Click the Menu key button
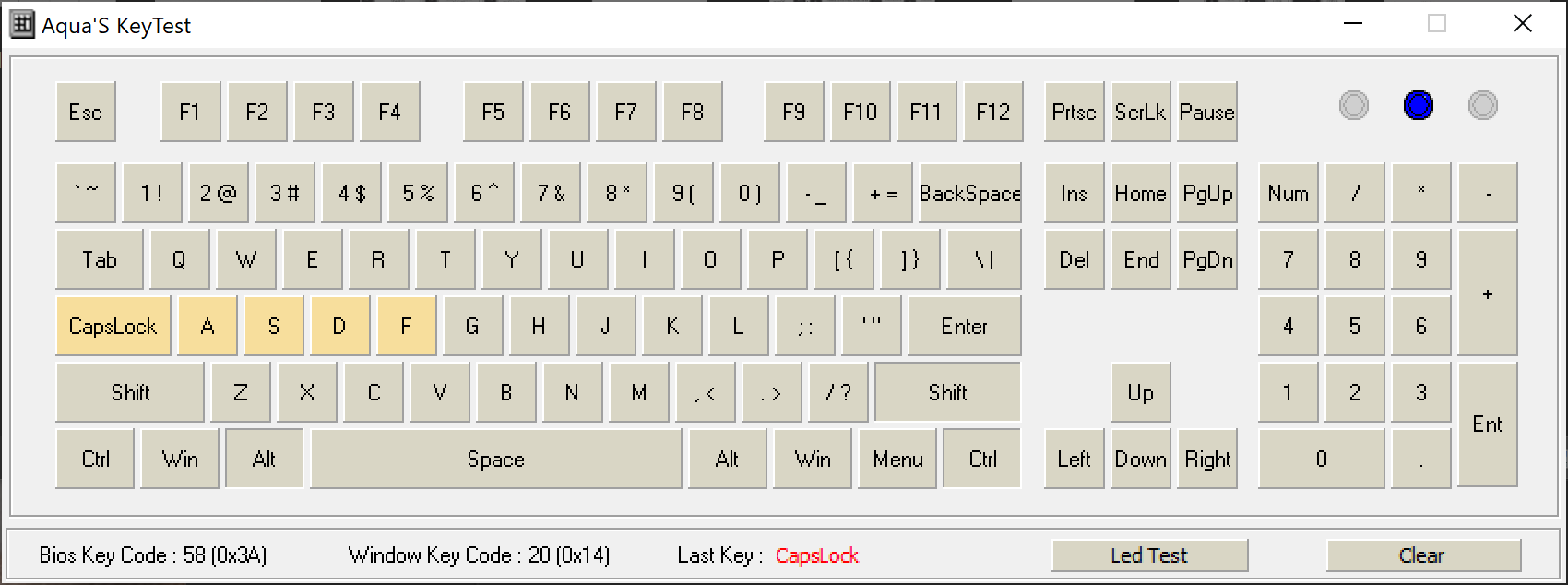Screen dimensions: 1568x585 point(897,459)
